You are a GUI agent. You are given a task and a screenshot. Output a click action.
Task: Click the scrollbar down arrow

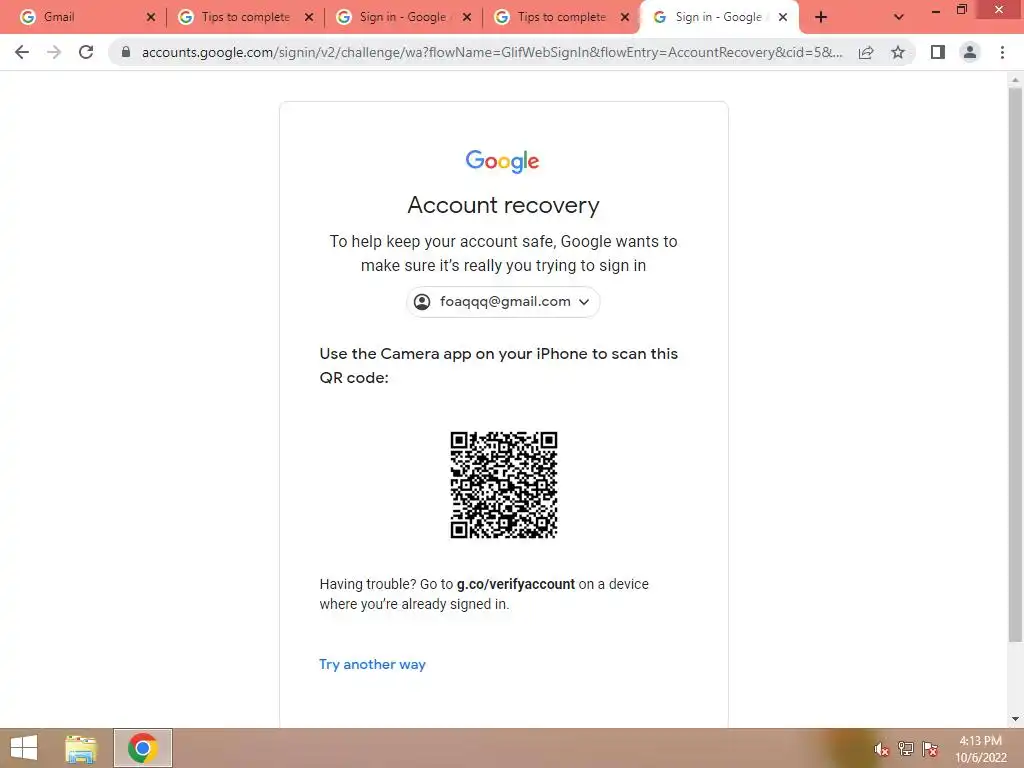click(x=1015, y=719)
